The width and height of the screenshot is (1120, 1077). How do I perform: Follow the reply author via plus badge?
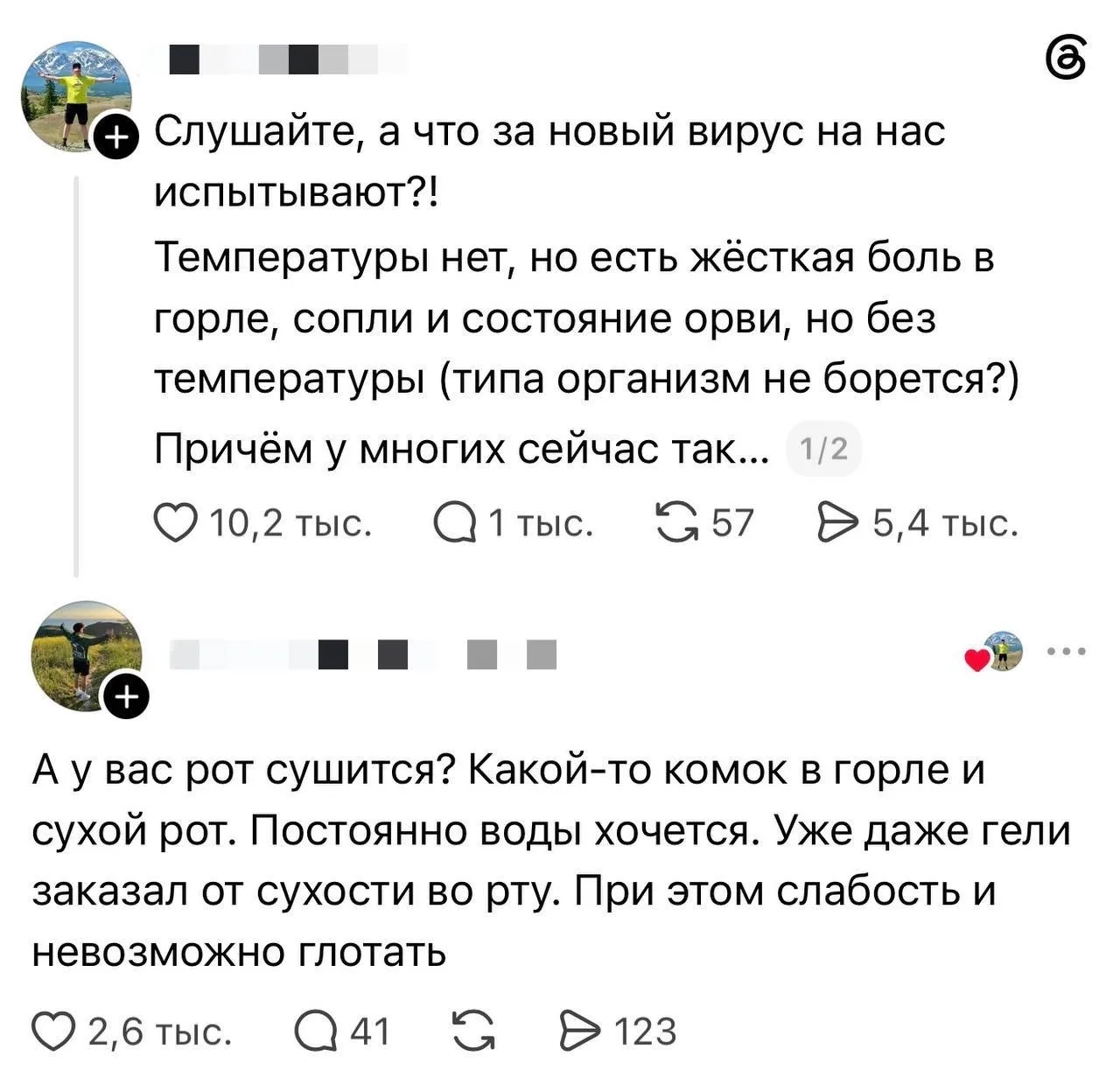click(127, 696)
